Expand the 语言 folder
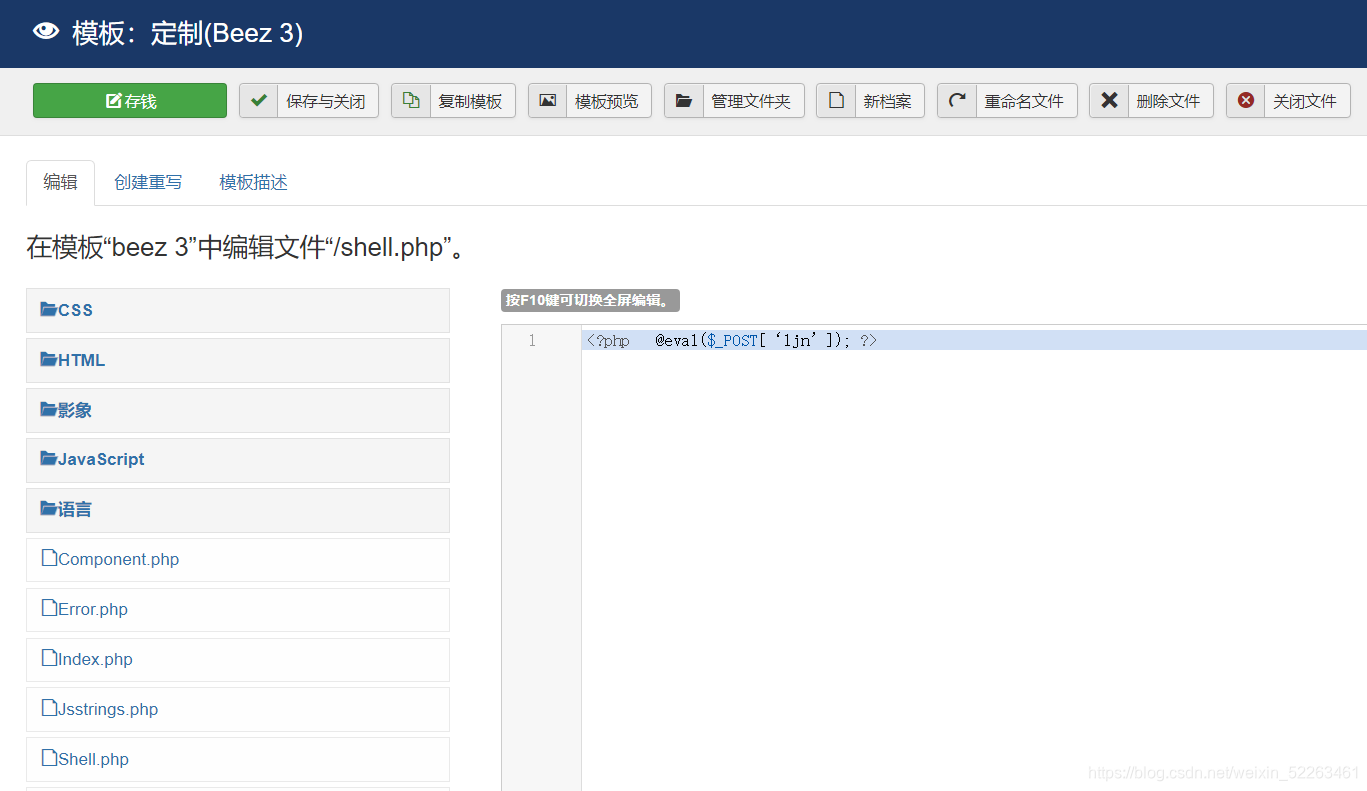This screenshot has width=1367, height=791. [238, 509]
